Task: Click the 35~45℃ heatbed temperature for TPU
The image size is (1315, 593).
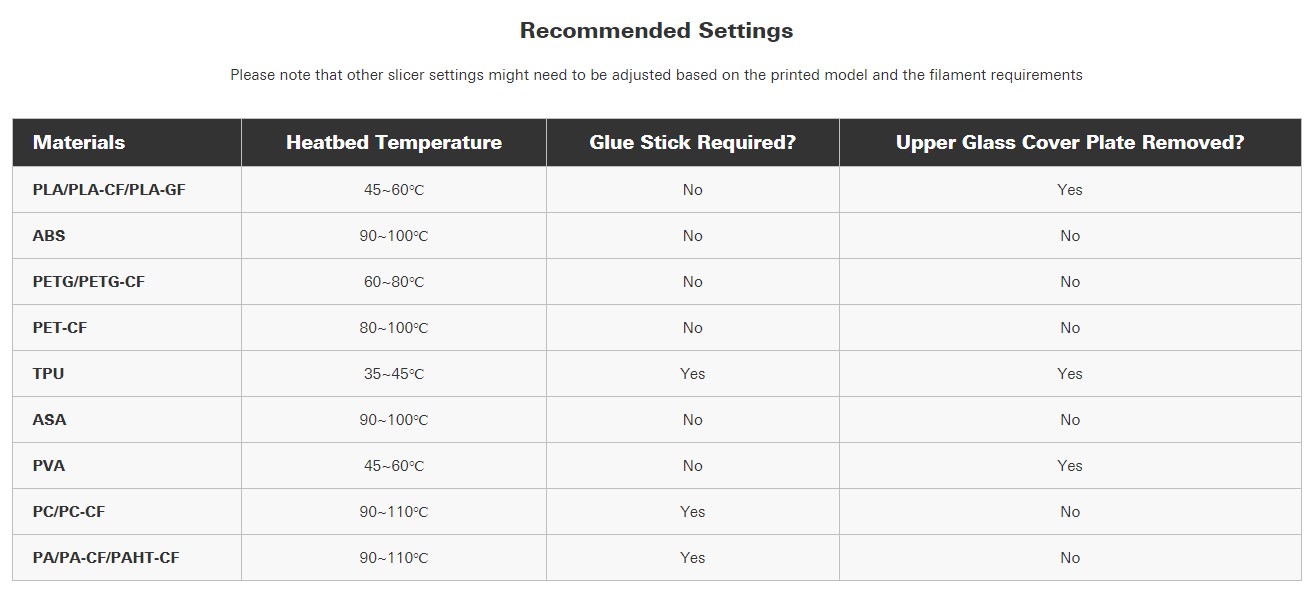Action: [394, 374]
